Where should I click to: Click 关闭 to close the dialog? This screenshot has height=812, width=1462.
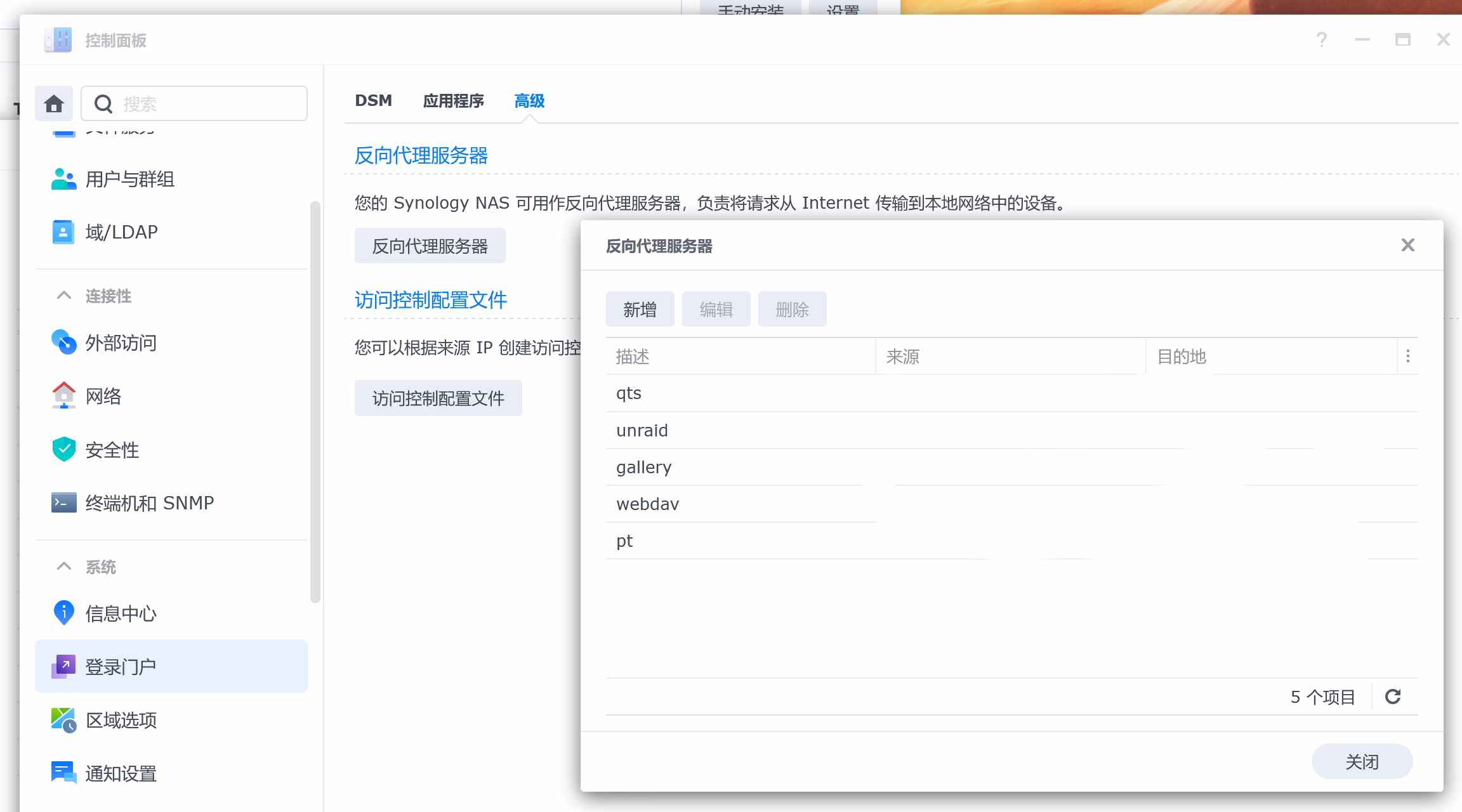click(1362, 761)
